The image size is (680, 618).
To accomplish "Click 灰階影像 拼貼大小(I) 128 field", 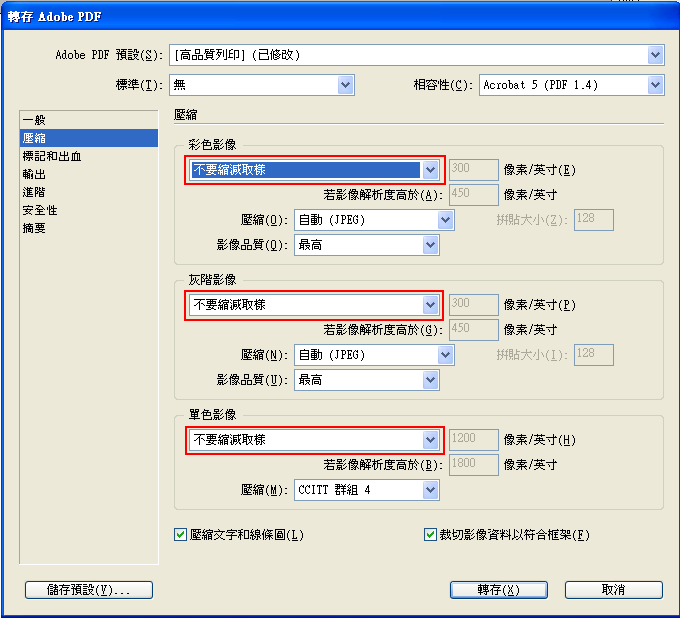I will [594, 355].
